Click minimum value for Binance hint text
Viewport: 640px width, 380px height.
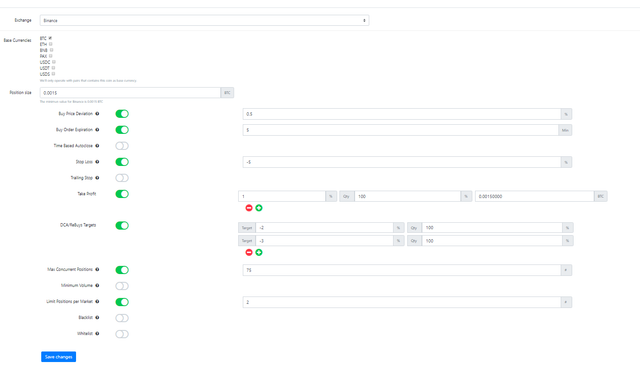(71, 102)
